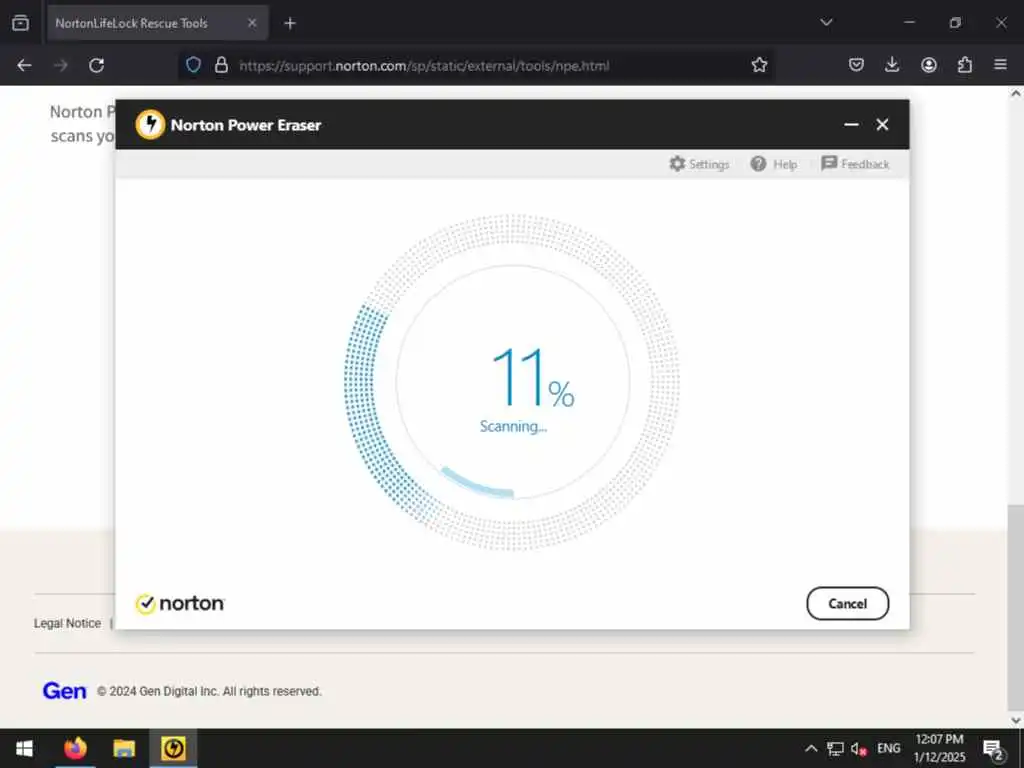Click the Gen logo in footer

pyautogui.click(x=64, y=691)
